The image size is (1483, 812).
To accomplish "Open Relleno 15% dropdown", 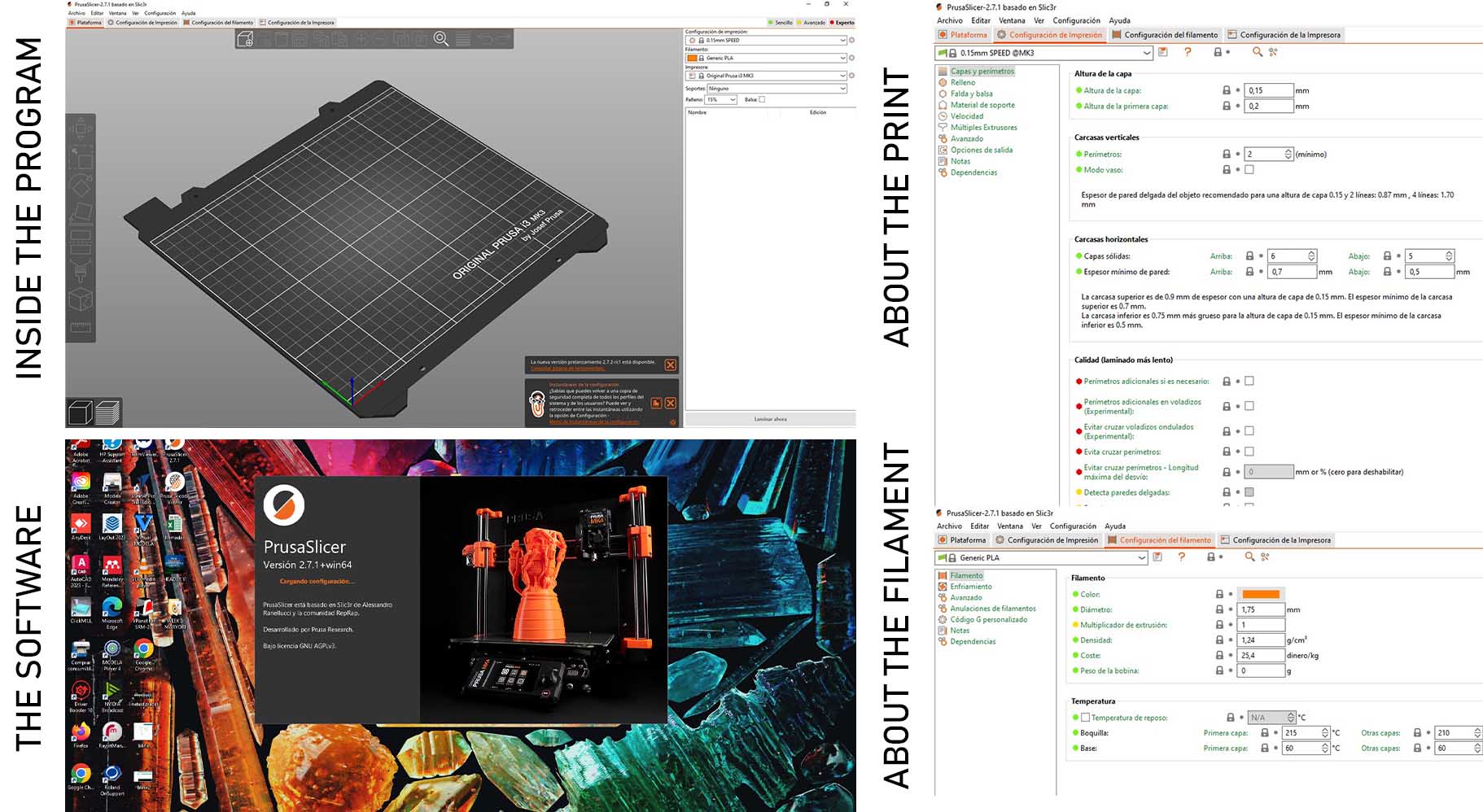I will 720,99.
